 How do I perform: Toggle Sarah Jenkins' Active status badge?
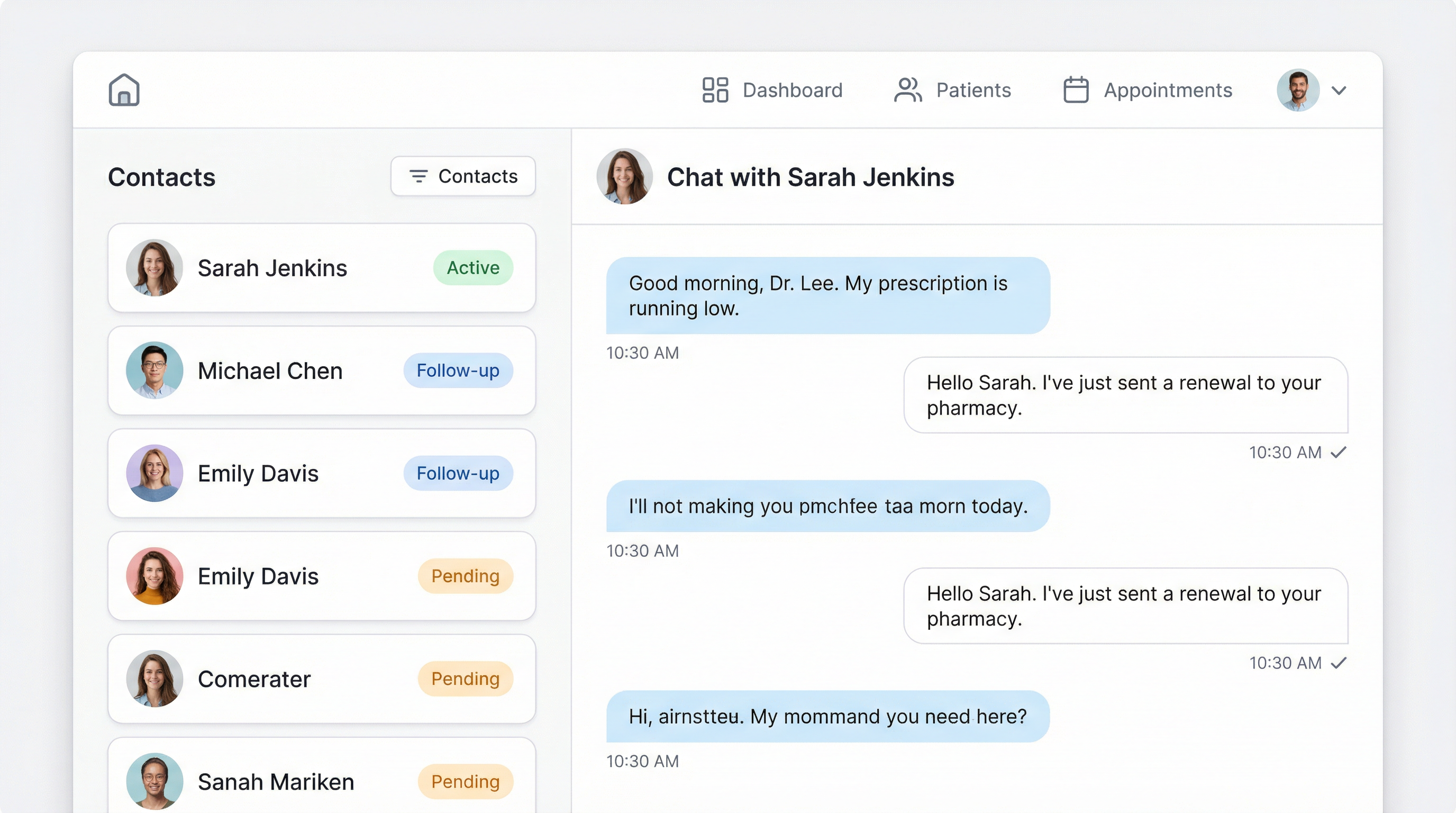coord(472,267)
